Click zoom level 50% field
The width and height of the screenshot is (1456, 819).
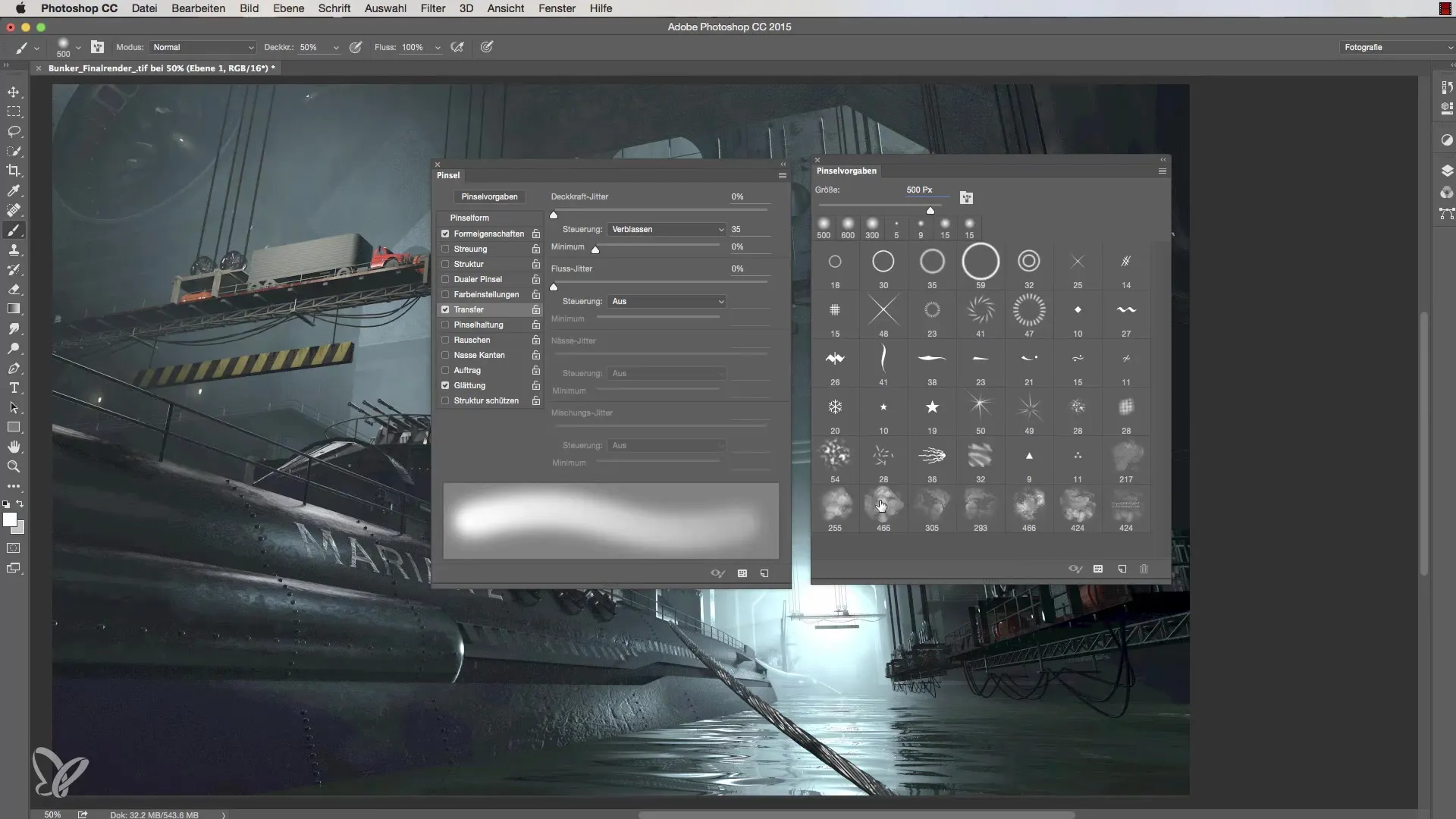(52, 814)
